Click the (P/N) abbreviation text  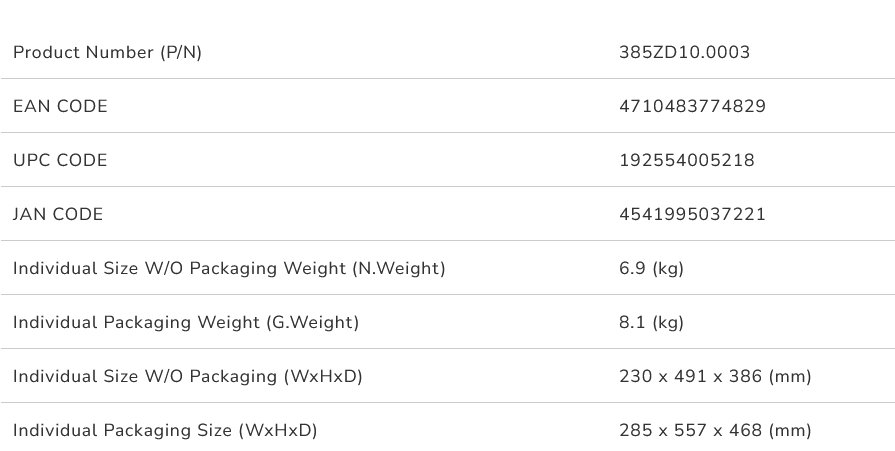point(181,52)
